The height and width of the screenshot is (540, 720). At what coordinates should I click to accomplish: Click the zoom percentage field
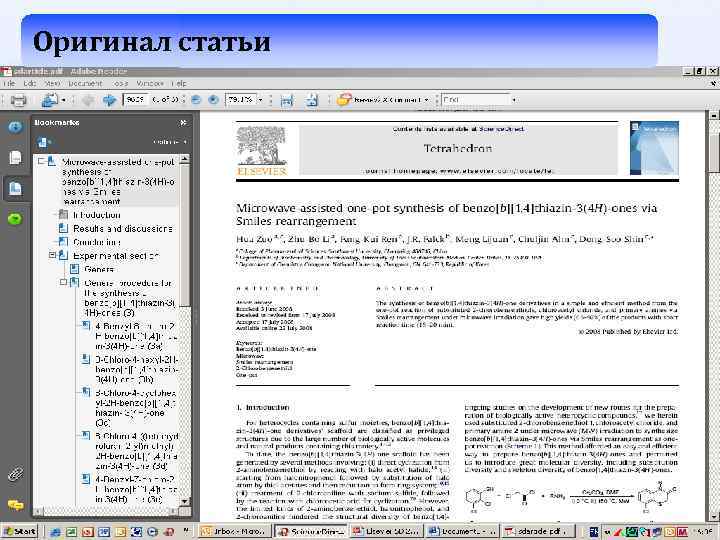pos(240,99)
